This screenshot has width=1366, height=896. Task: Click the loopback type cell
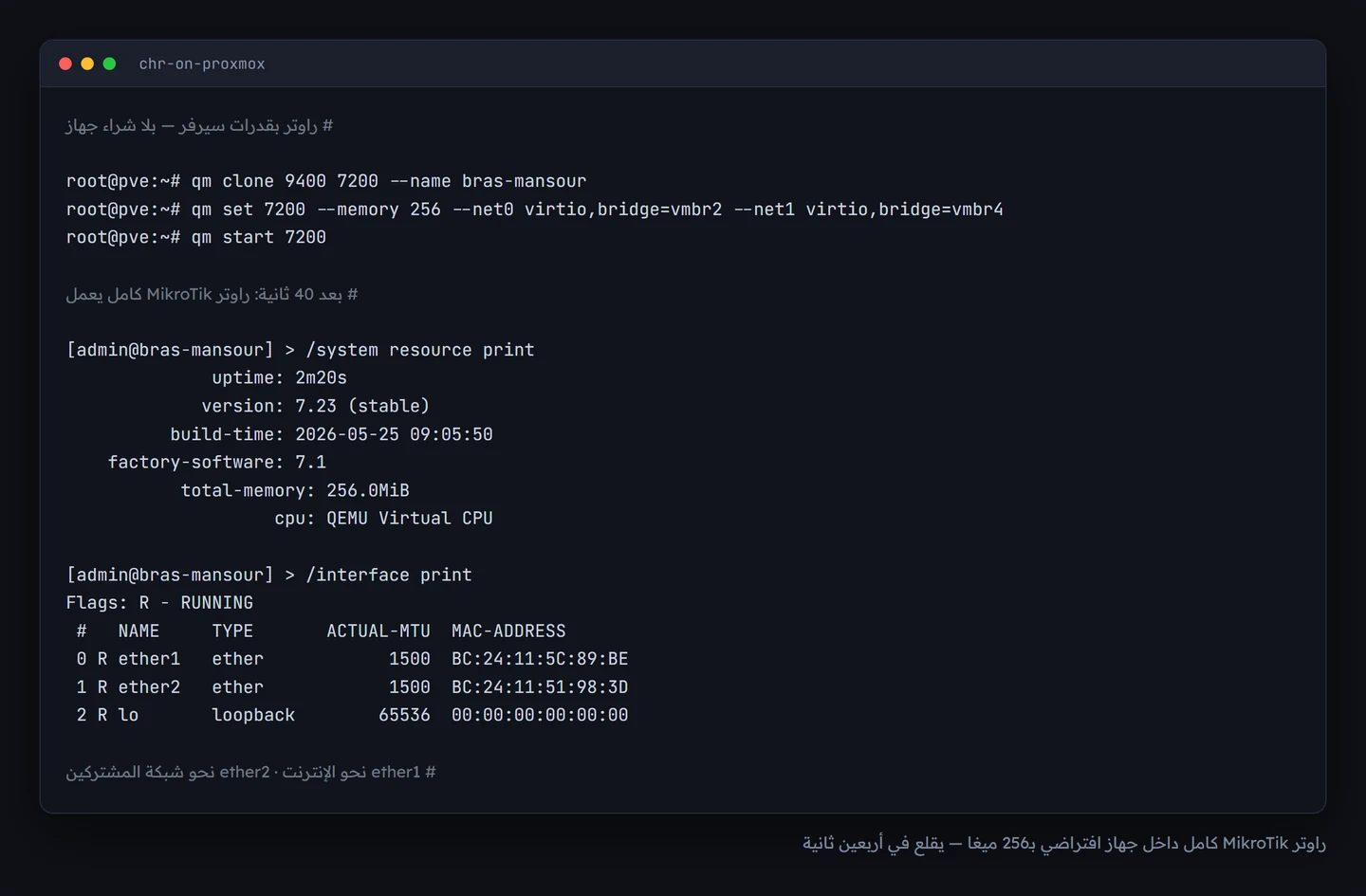coord(253,715)
